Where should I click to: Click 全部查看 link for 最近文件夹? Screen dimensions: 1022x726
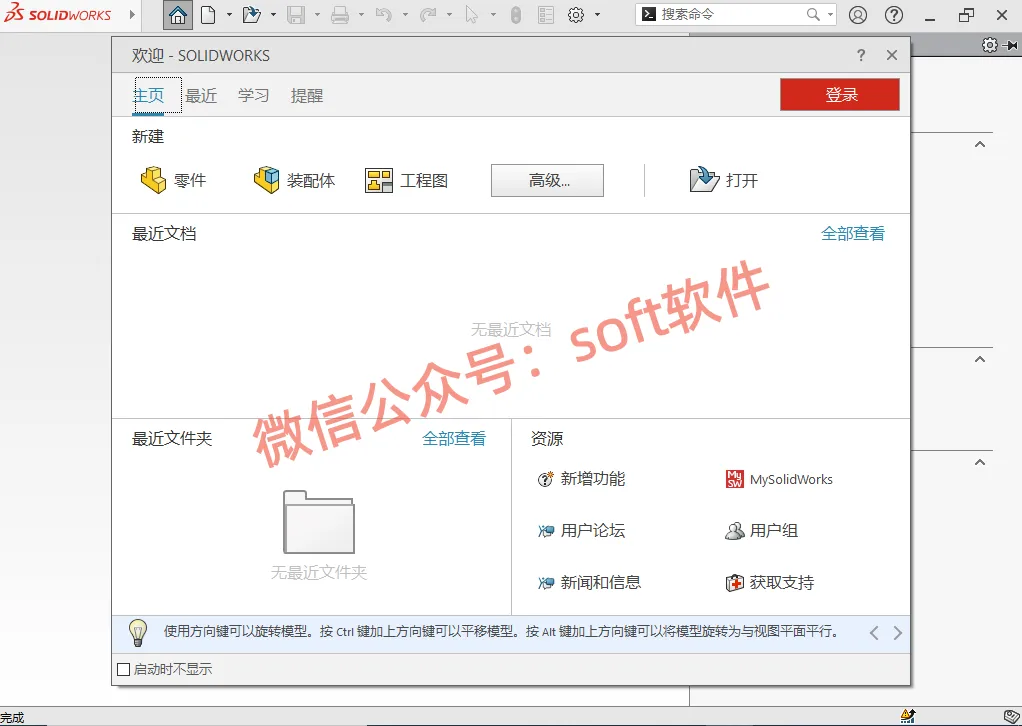[x=454, y=439]
